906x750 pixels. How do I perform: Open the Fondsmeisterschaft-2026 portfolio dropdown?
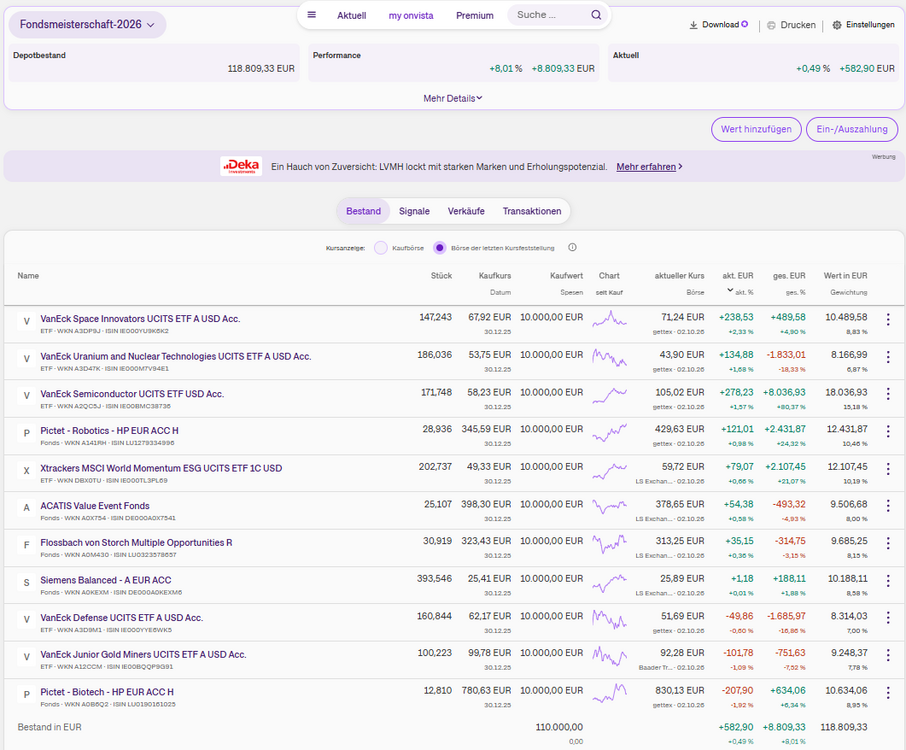(87, 25)
